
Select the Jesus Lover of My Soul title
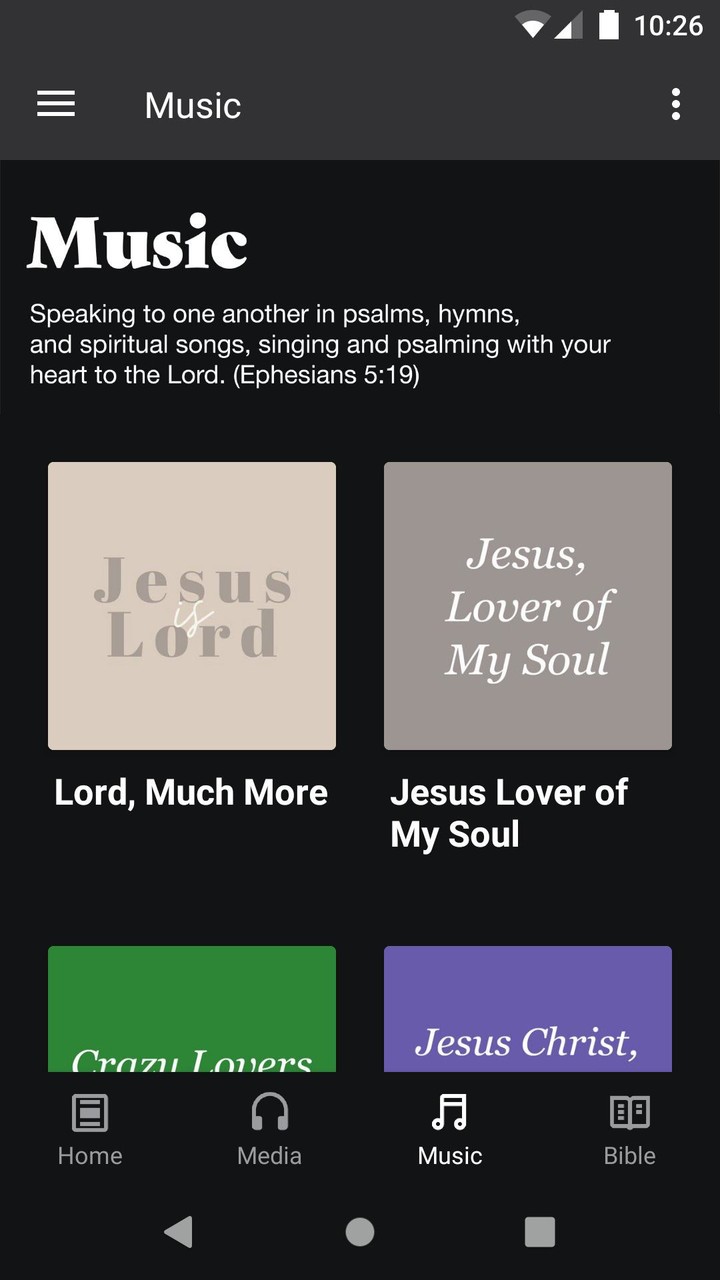point(508,813)
